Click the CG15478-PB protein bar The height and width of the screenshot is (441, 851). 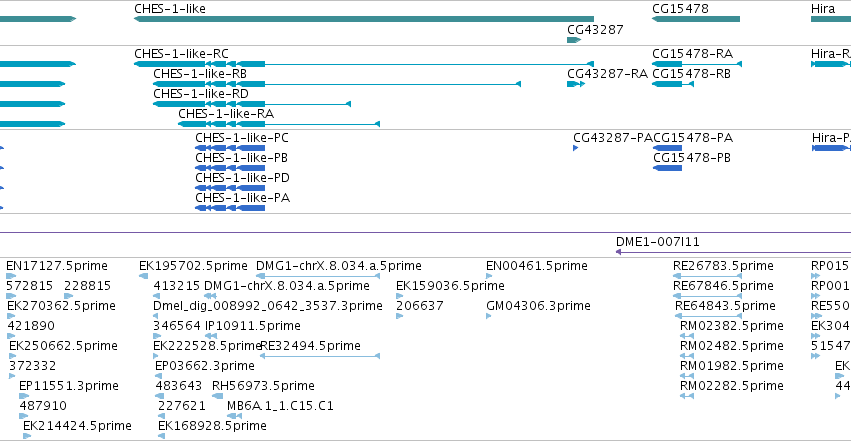[x=667, y=168]
